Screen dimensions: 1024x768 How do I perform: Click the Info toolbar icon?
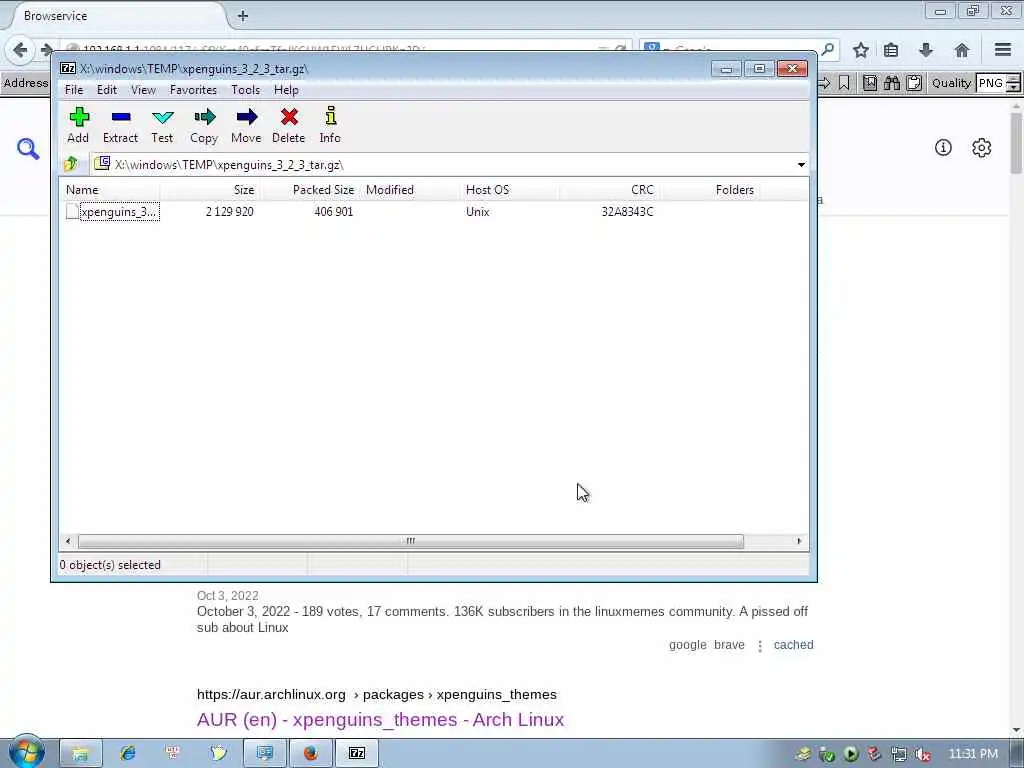point(330,125)
